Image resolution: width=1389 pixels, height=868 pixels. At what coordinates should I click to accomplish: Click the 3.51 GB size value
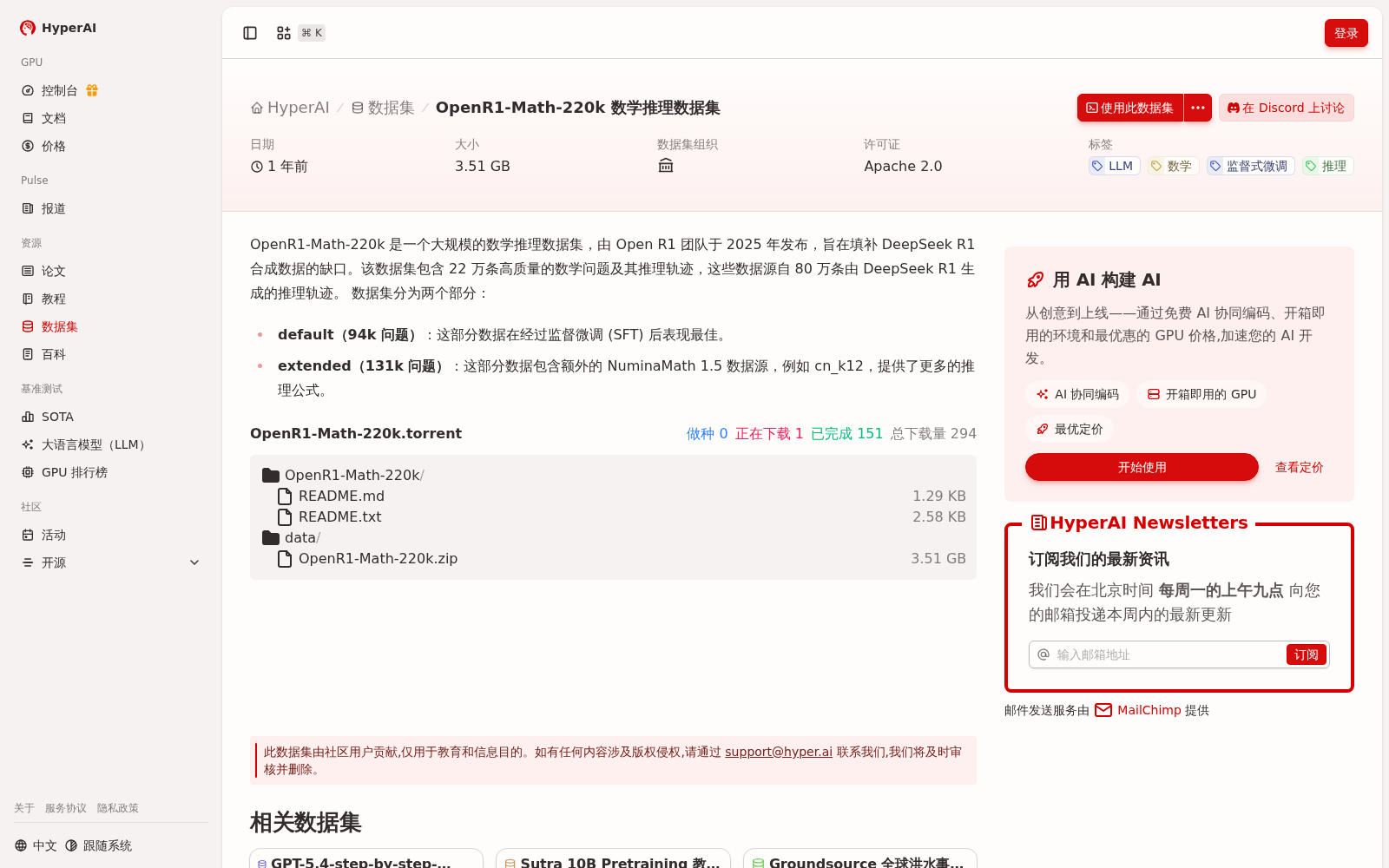click(483, 166)
